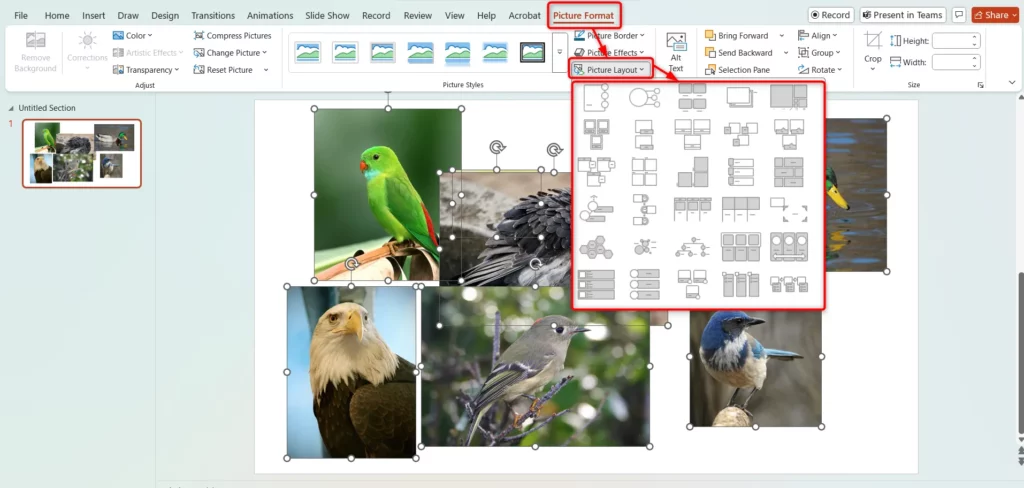The width and height of the screenshot is (1024, 488).
Task: Switch to the Picture Format tab
Action: tap(584, 15)
